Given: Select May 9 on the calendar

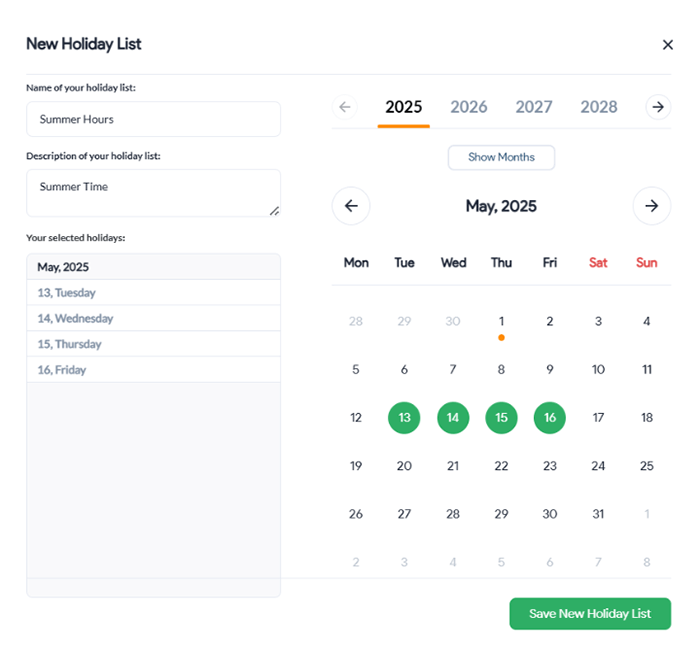Looking at the screenshot, I should pyautogui.click(x=550, y=370).
